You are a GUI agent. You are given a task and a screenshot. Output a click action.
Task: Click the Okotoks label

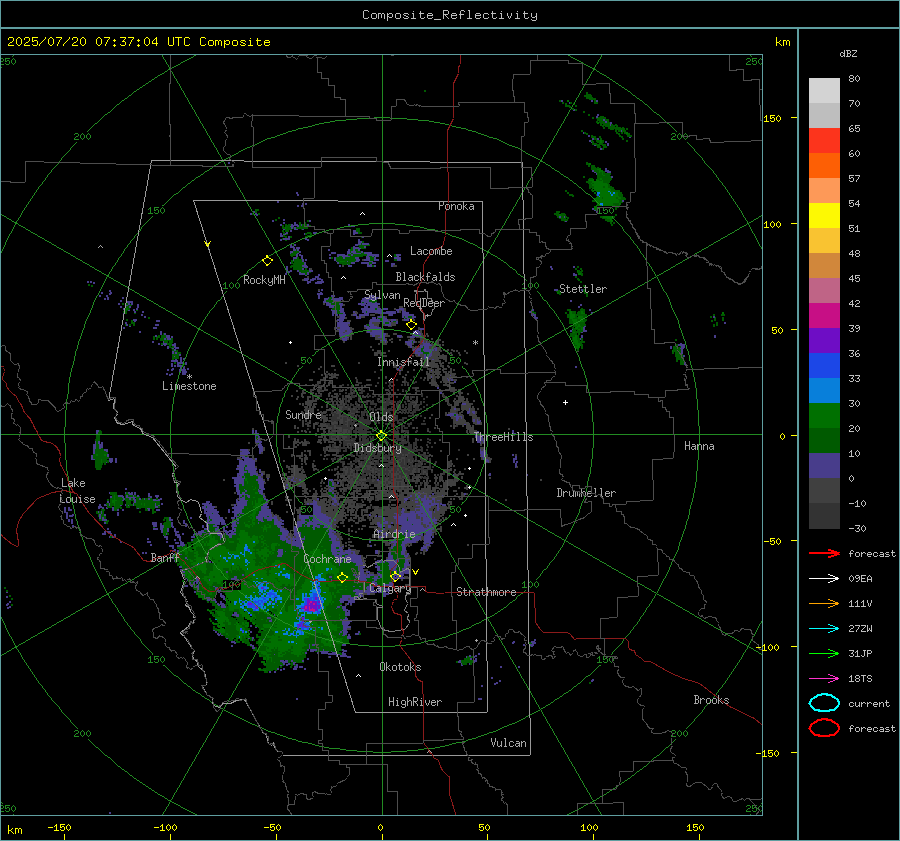[x=400, y=667]
